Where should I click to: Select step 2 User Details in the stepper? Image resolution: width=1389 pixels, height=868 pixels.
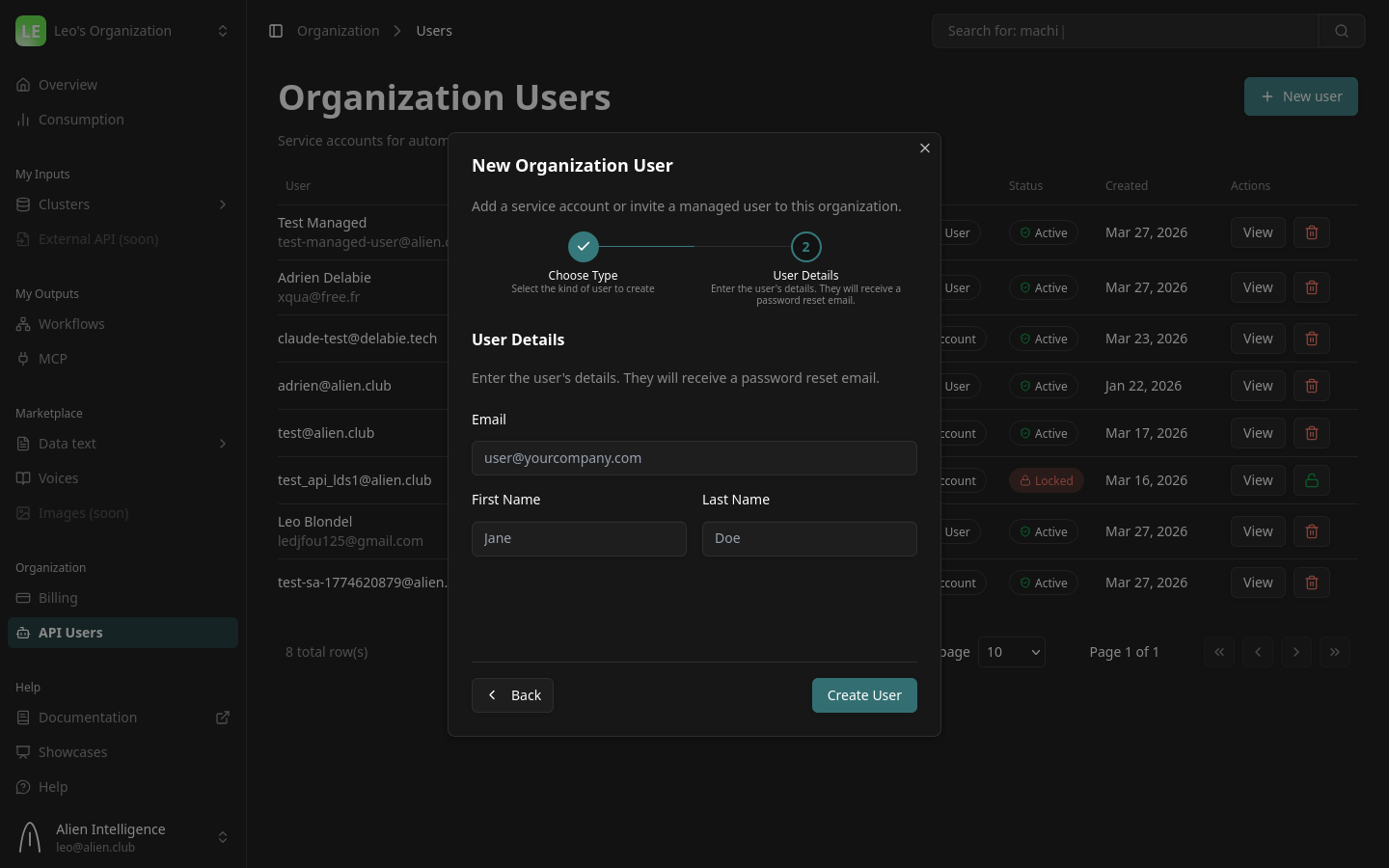pos(805,246)
